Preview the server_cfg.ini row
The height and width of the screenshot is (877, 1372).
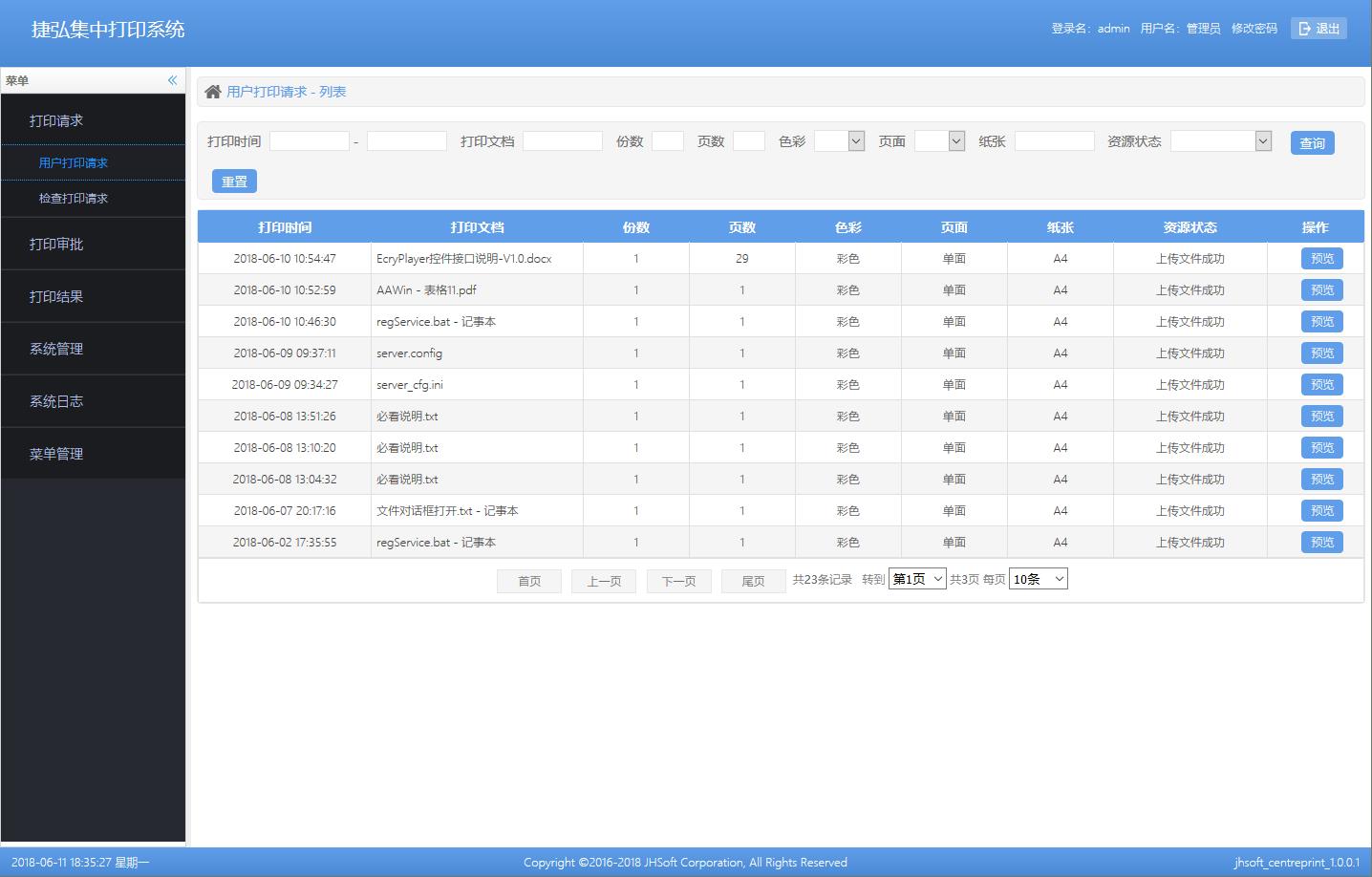tap(1322, 385)
